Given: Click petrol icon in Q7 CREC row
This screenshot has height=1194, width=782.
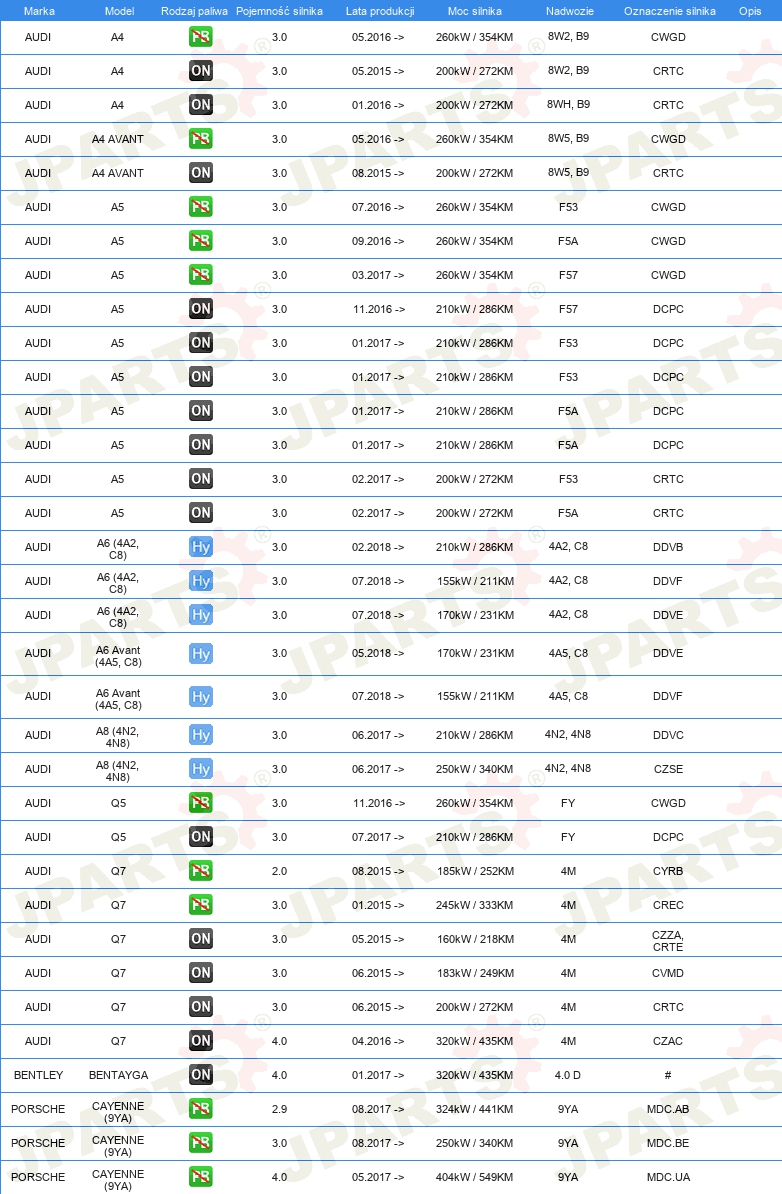Looking at the screenshot, I should [x=201, y=905].
